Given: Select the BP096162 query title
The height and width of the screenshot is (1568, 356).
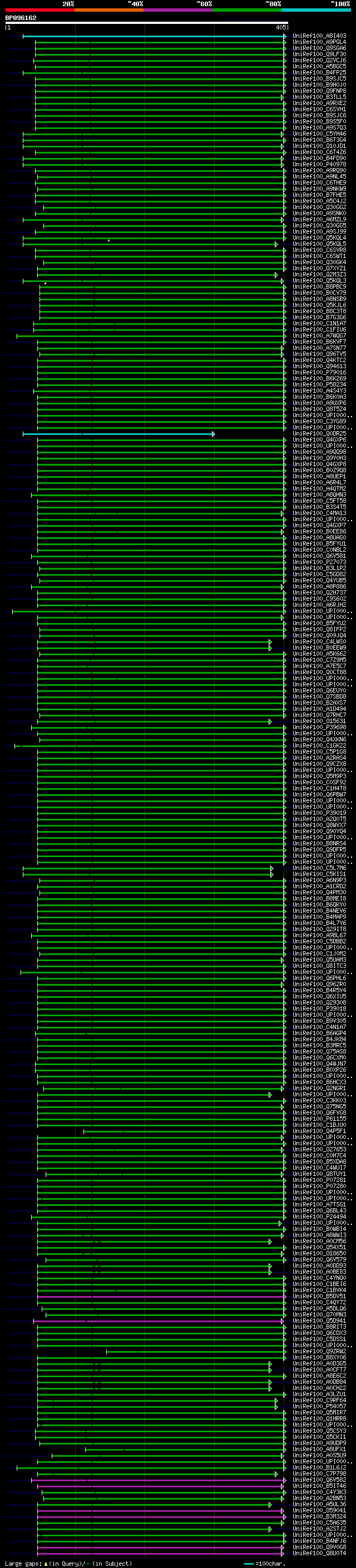Looking at the screenshot, I should [21, 18].
